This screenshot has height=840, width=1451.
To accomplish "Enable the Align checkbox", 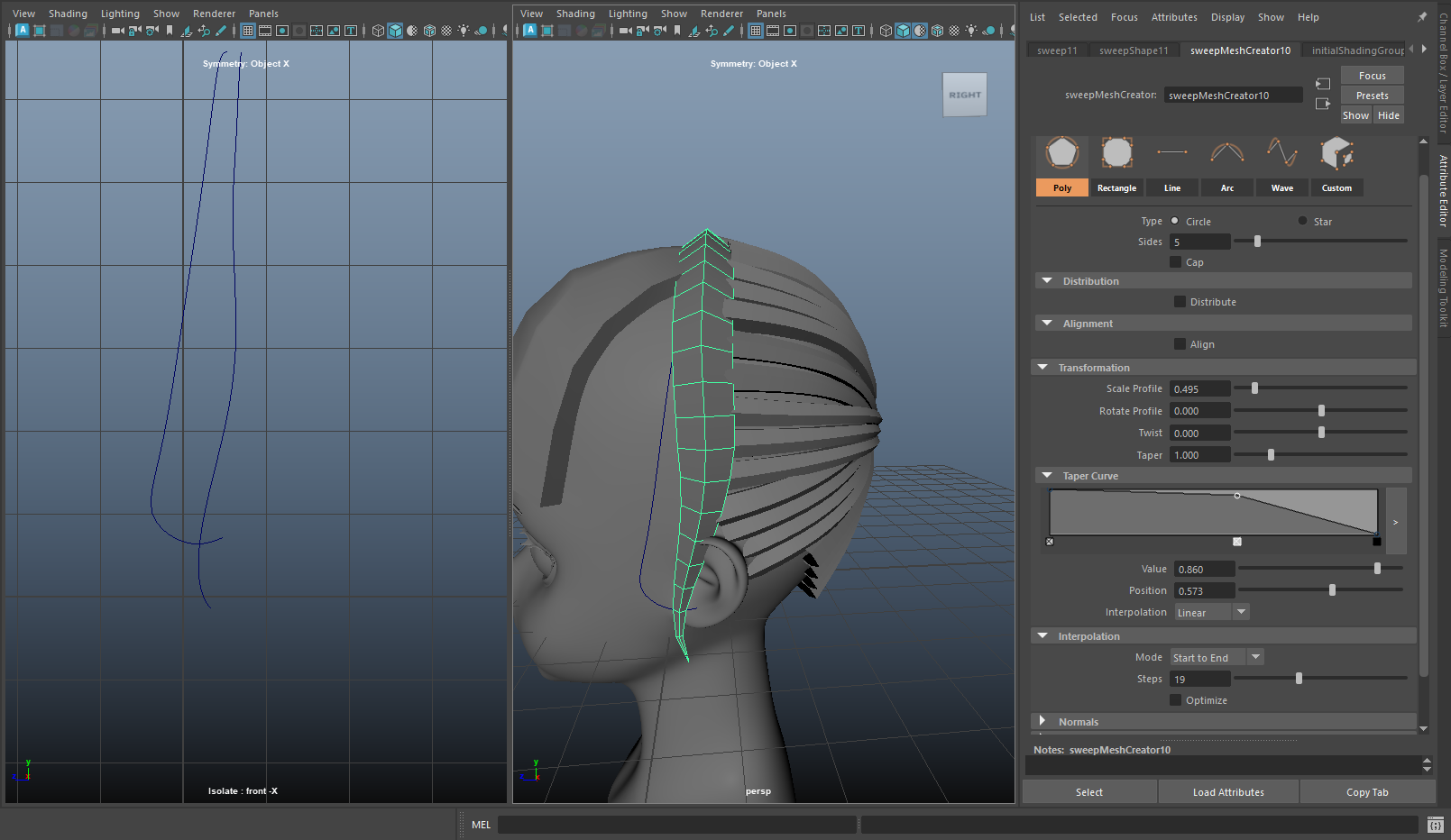I will (x=1180, y=344).
